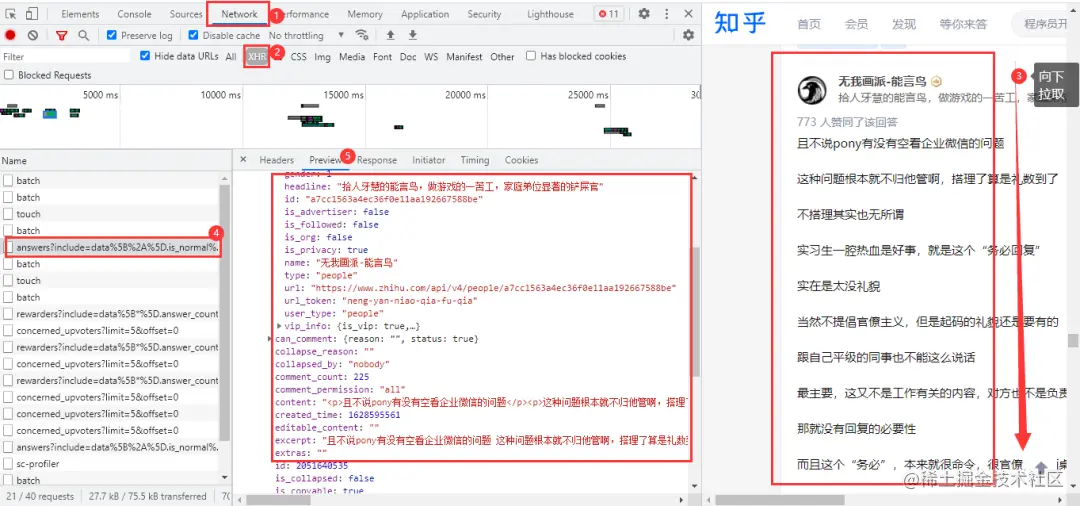Image resolution: width=1080 pixels, height=506 pixels.
Task: Click the back-to-top arrow on Zhihu page
Action: pyautogui.click(x=1041, y=467)
